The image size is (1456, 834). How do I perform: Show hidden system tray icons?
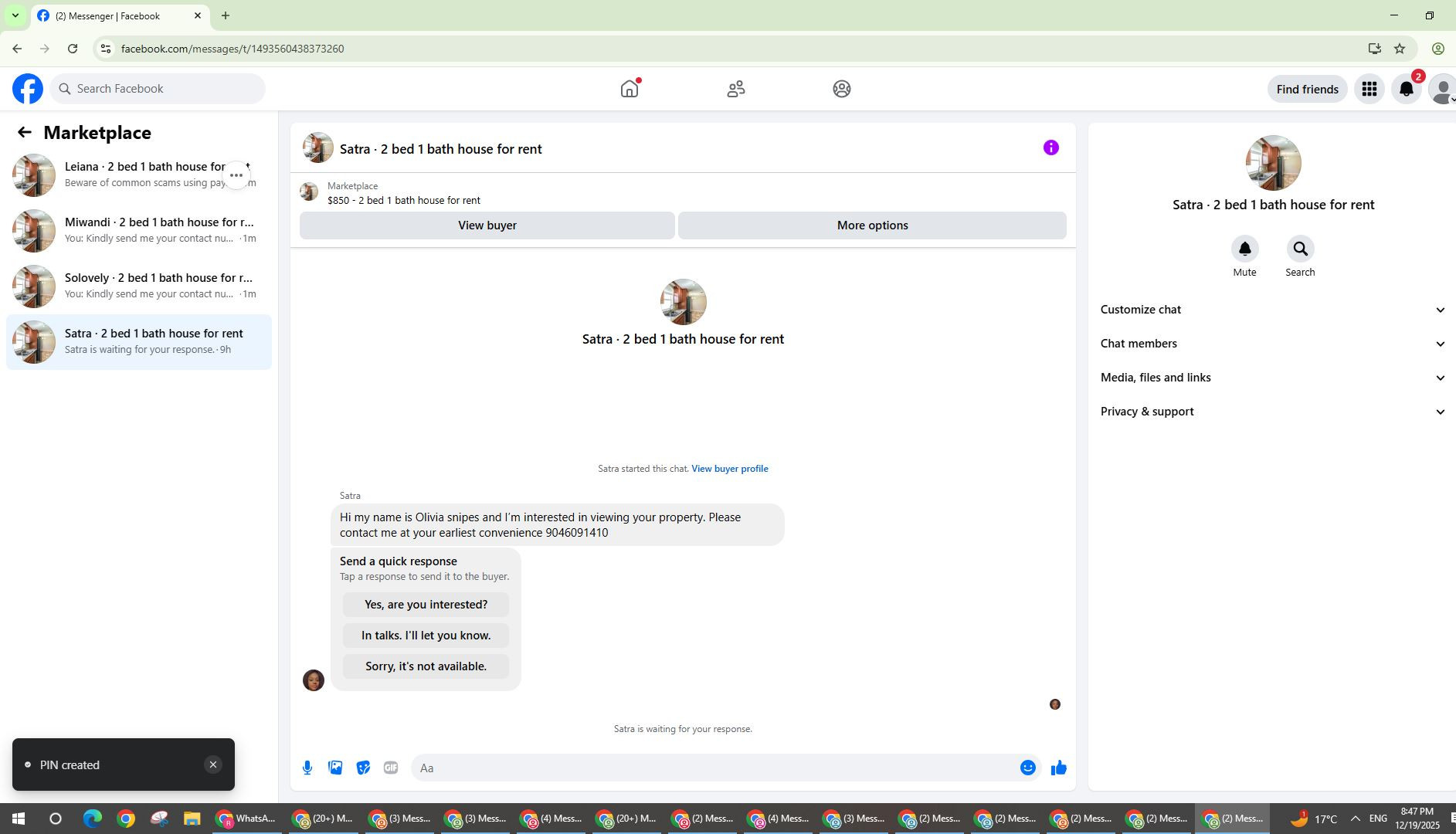1355,819
